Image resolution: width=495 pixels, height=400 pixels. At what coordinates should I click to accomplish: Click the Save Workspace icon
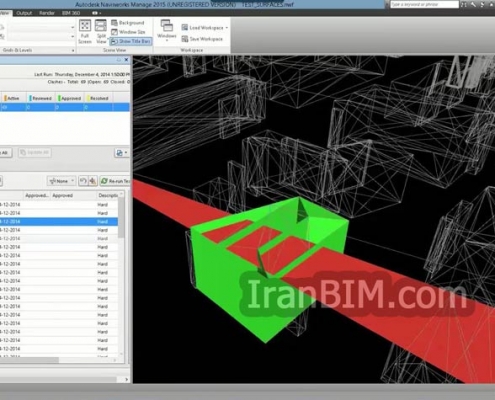coord(185,39)
